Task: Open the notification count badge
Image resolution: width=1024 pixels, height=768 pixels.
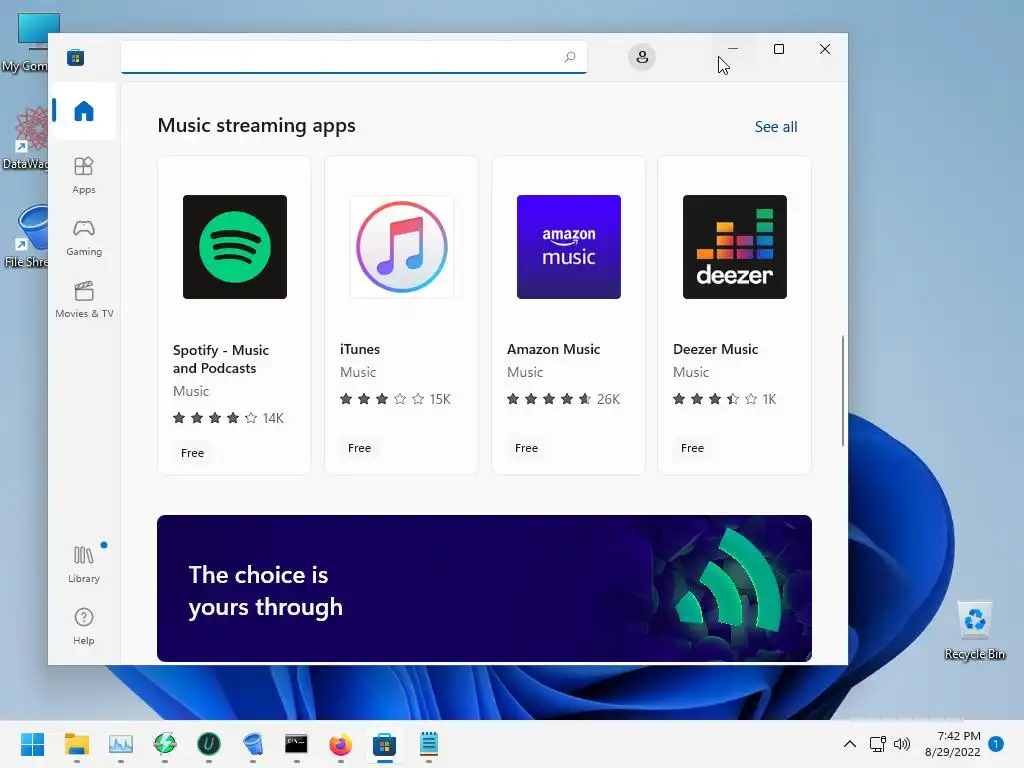Action: [x=996, y=744]
